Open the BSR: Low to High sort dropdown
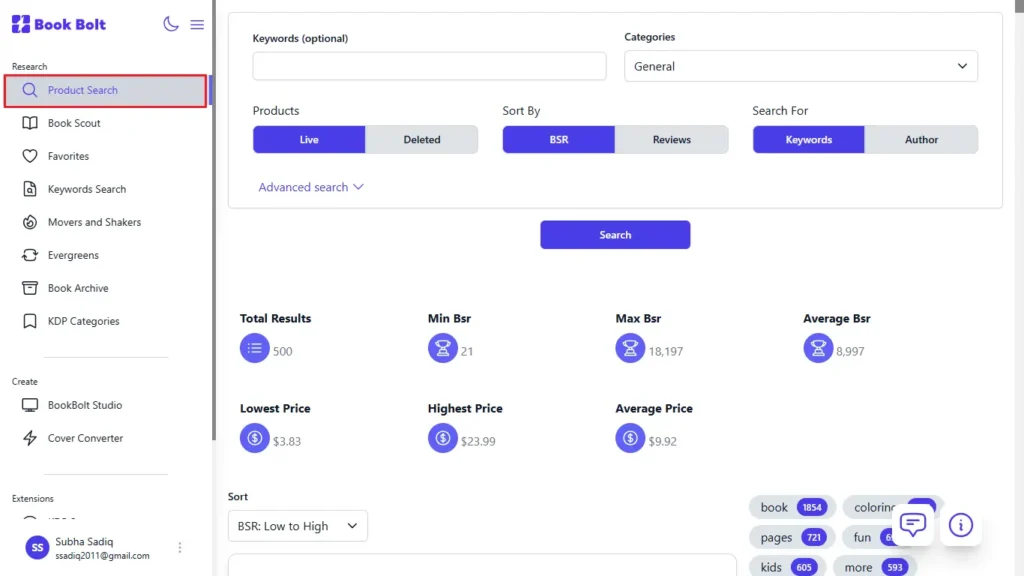This screenshot has width=1024, height=576. pos(297,526)
